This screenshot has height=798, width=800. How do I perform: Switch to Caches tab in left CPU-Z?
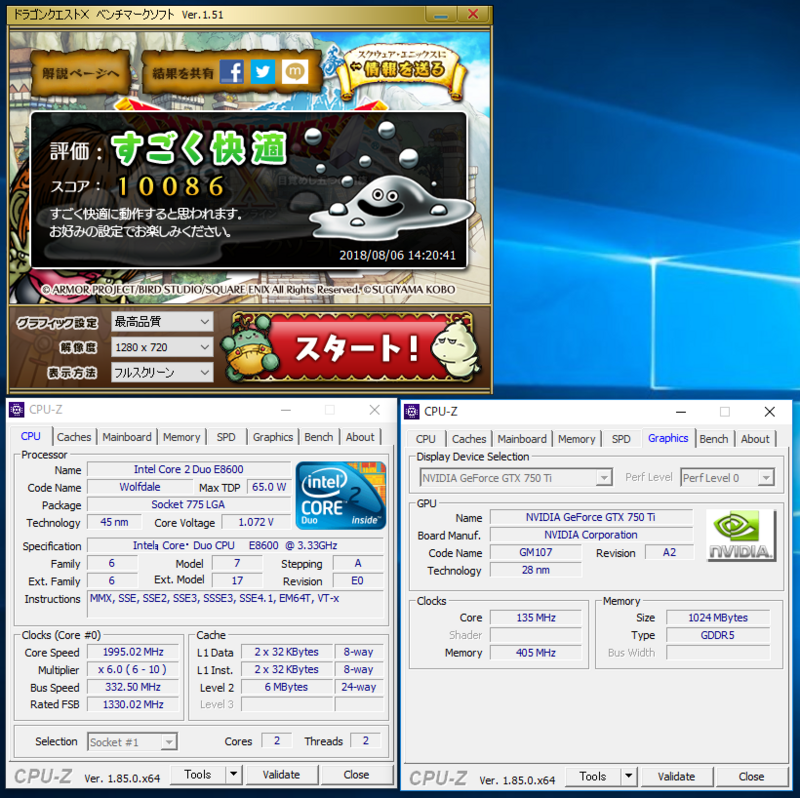coord(74,437)
